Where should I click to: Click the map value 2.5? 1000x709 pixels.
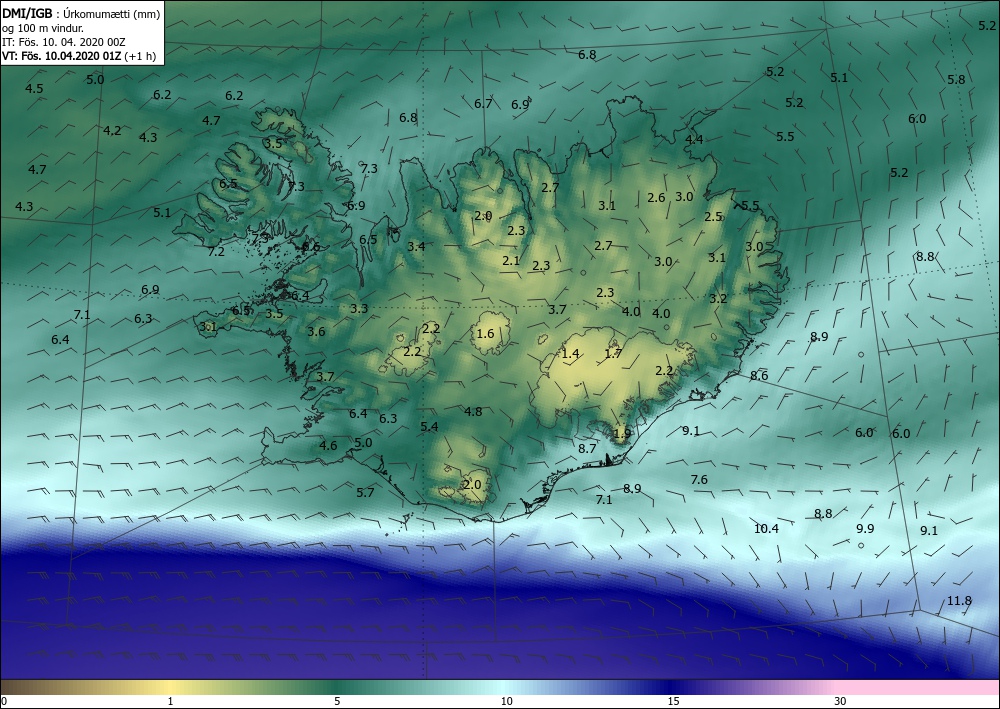click(x=713, y=217)
